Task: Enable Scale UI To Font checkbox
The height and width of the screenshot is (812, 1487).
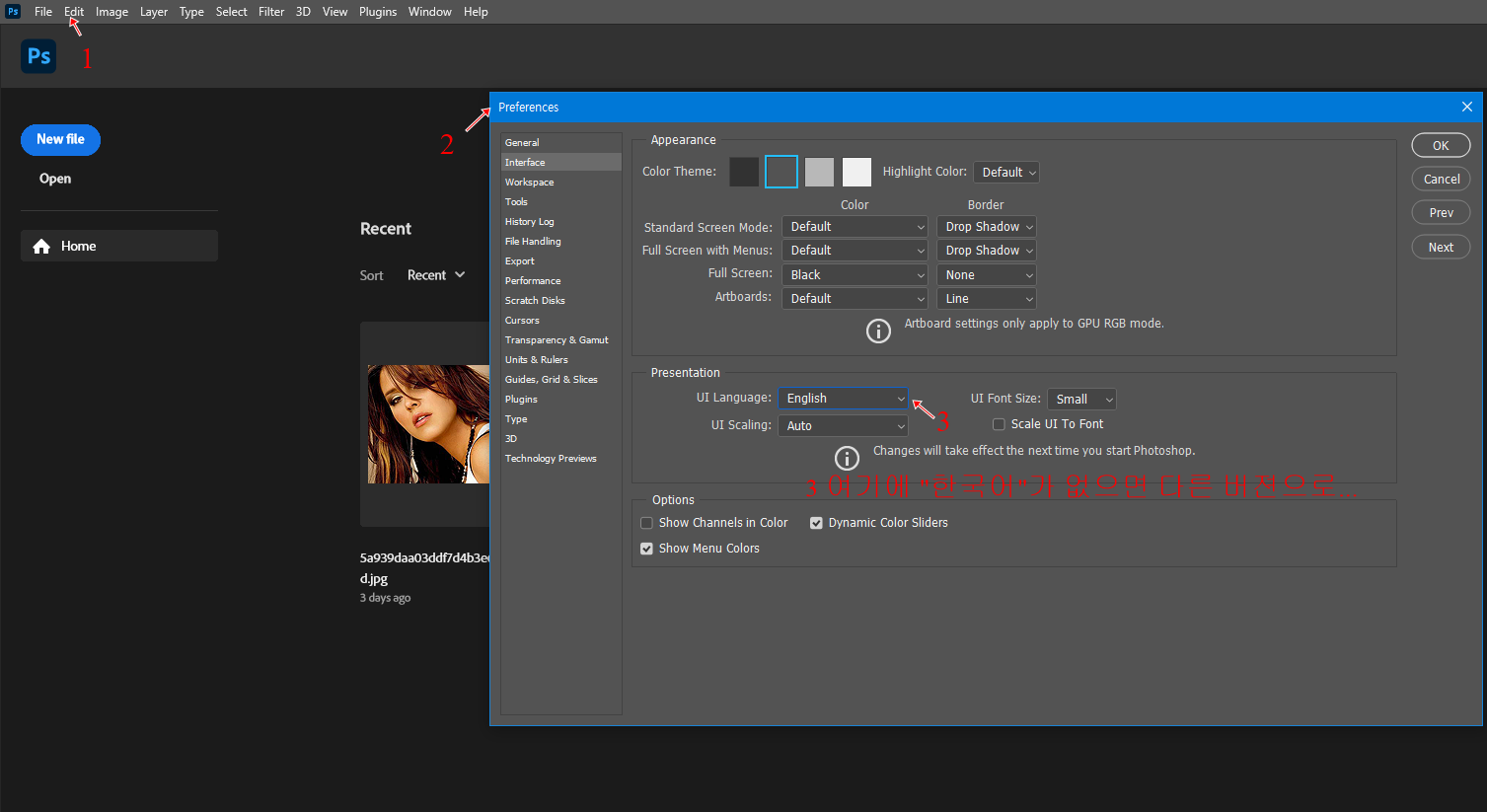Action: 999,424
